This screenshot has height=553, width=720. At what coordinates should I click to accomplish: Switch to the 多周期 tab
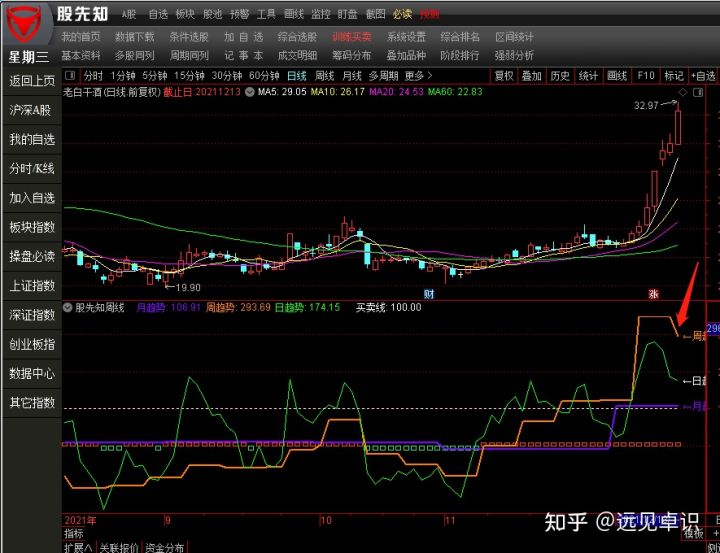tap(383, 76)
